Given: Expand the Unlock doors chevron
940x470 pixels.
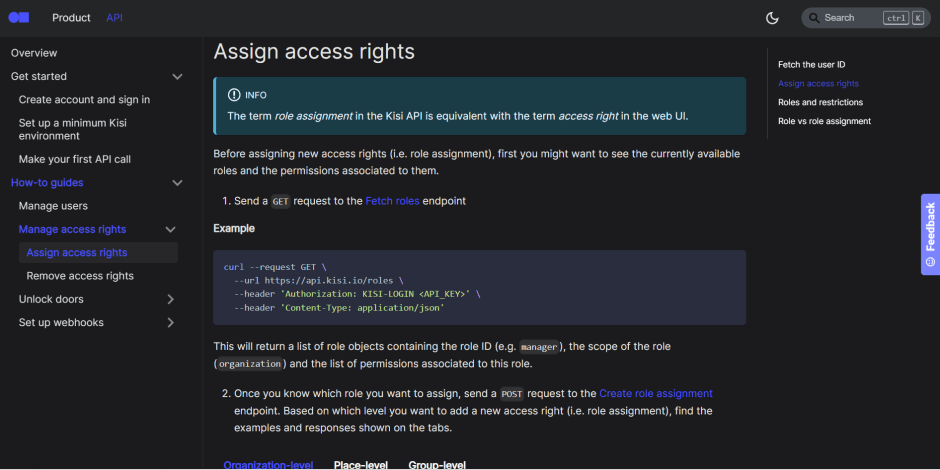Looking at the screenshot, I should pos(170,299).
